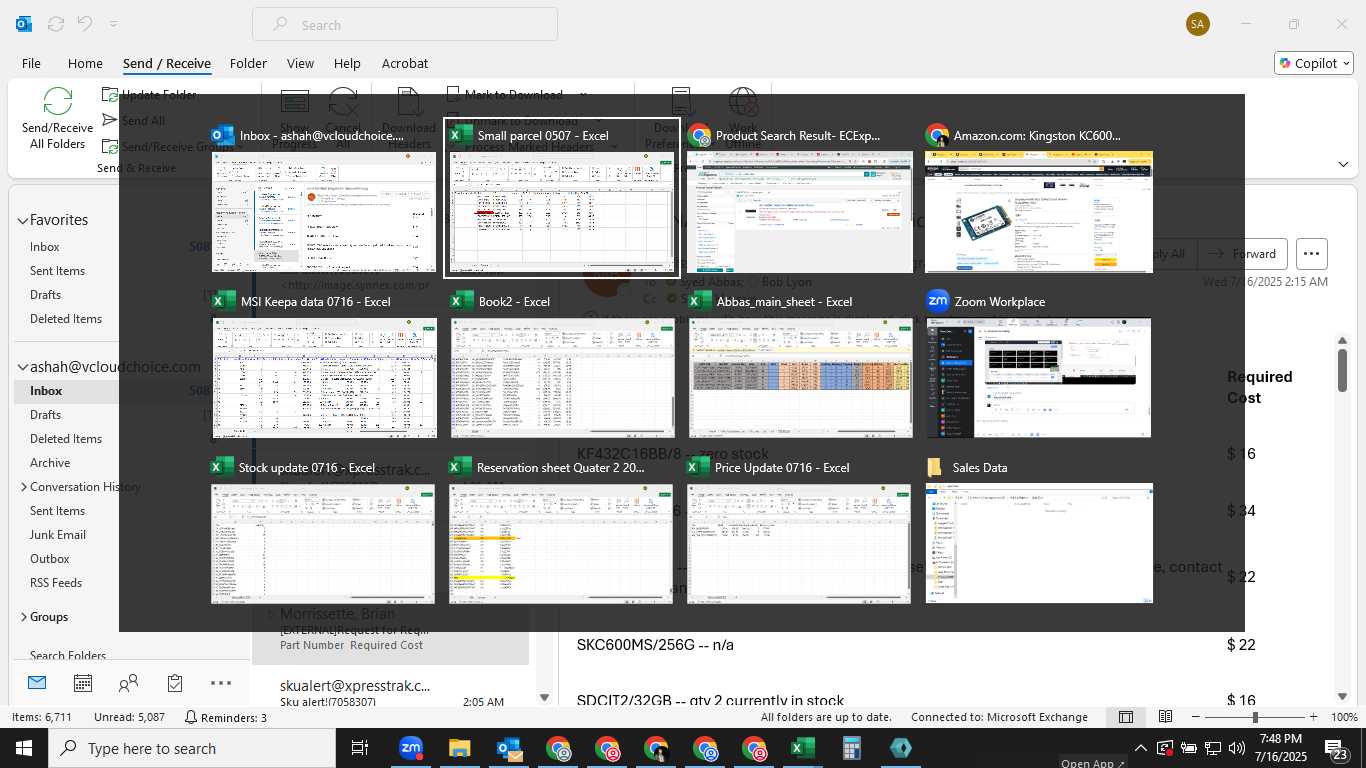Open the File menu tab
Image resolution: width=1366 pixels, height=768 pixels.
[x=31, y=63]
